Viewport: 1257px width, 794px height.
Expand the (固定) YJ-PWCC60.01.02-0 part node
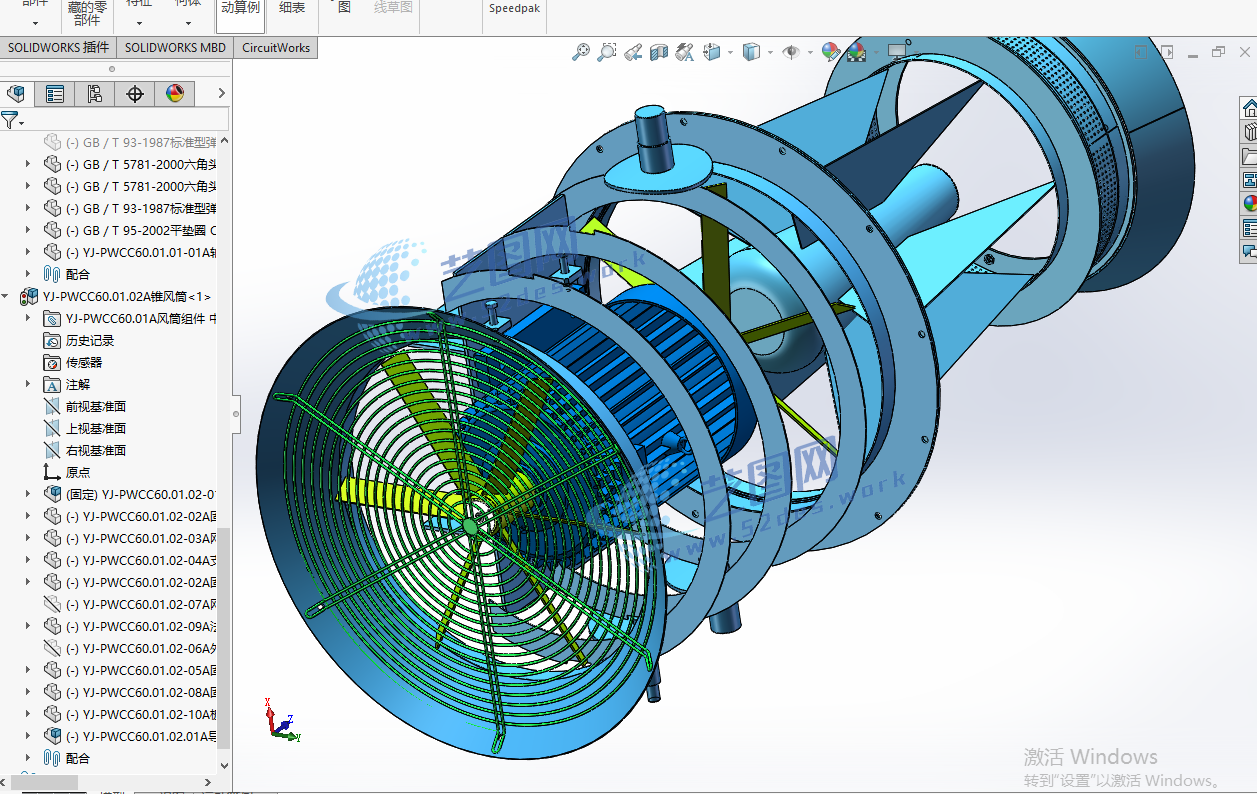tap(29, 494)
